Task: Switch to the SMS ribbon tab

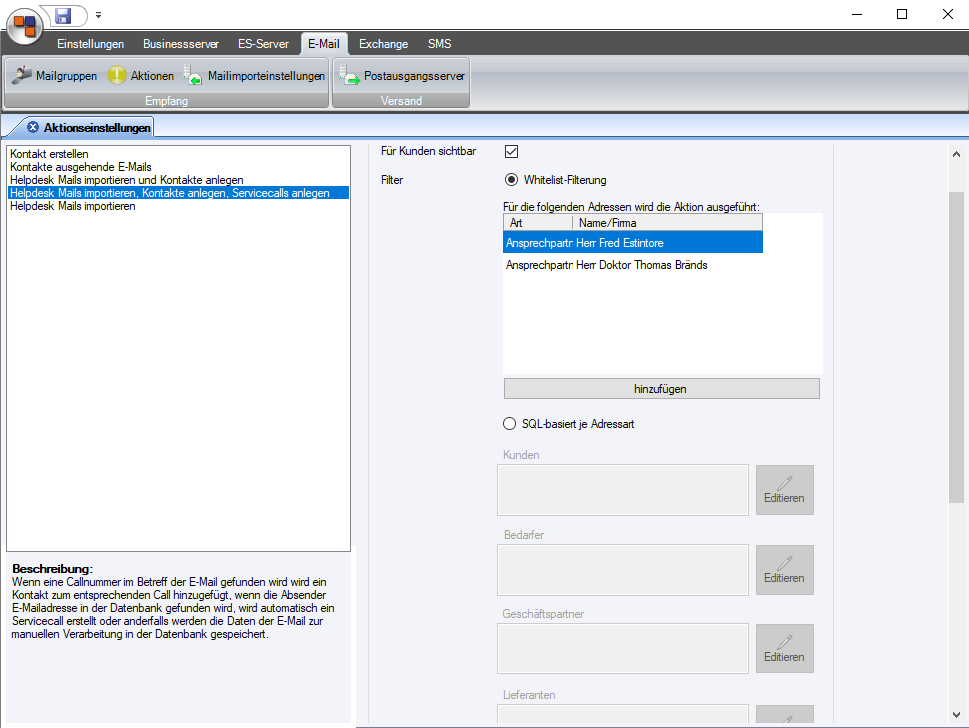Action: click(439, 44)
